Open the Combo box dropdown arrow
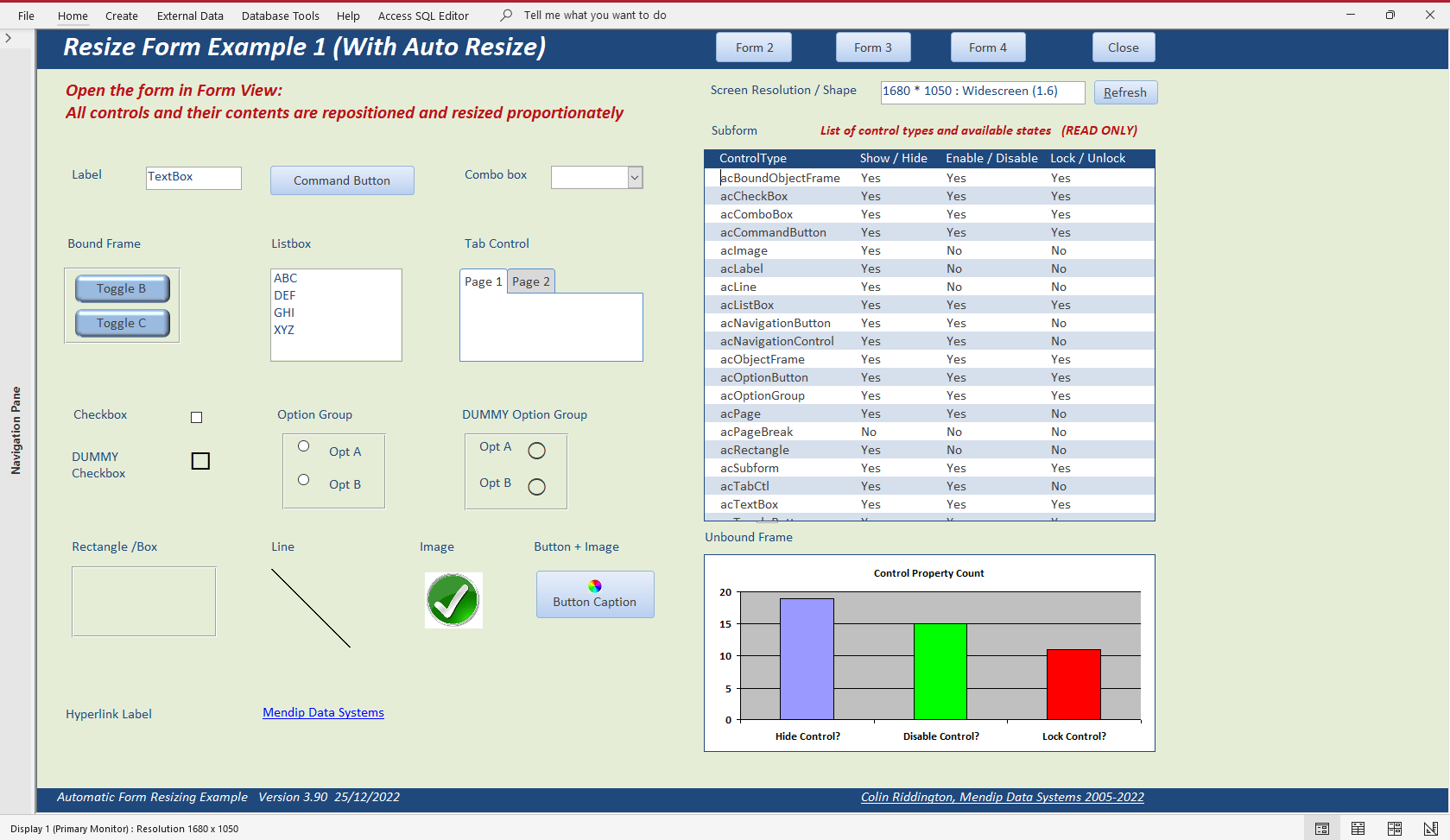 click(635, 177)
